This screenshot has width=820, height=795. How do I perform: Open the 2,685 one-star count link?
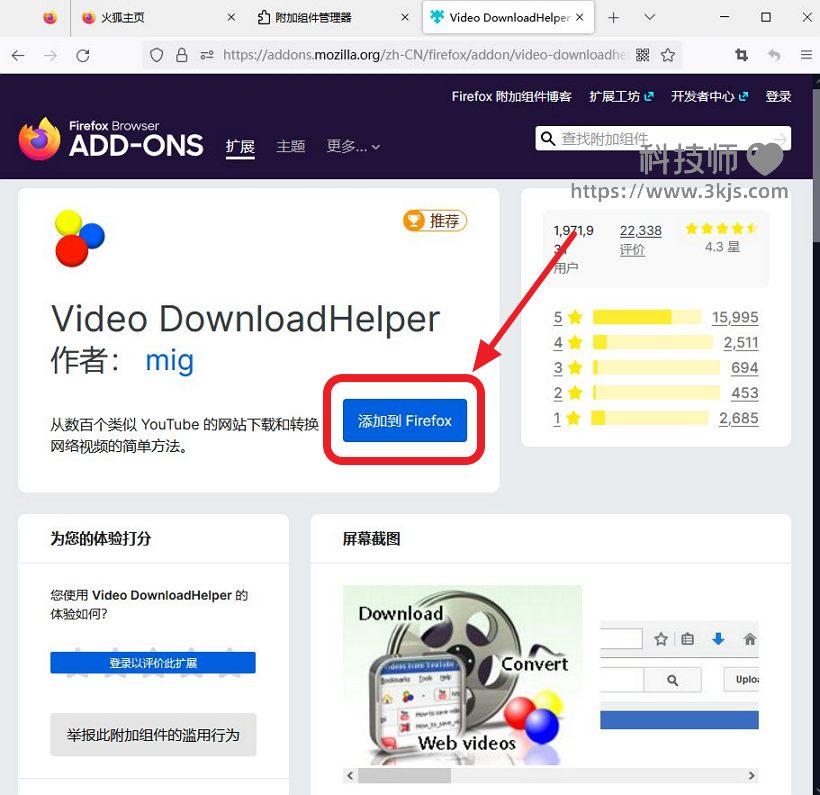click(738, 418)
